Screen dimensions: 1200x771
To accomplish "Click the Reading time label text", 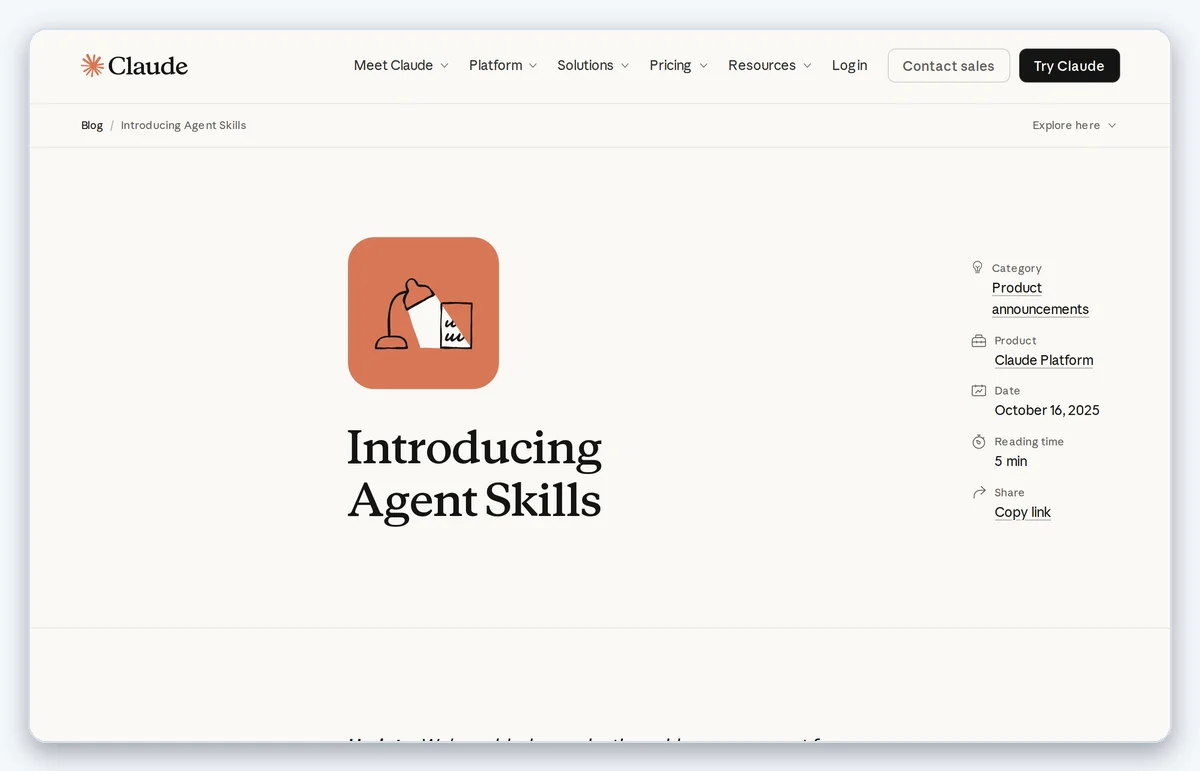I will (1029, 441).
